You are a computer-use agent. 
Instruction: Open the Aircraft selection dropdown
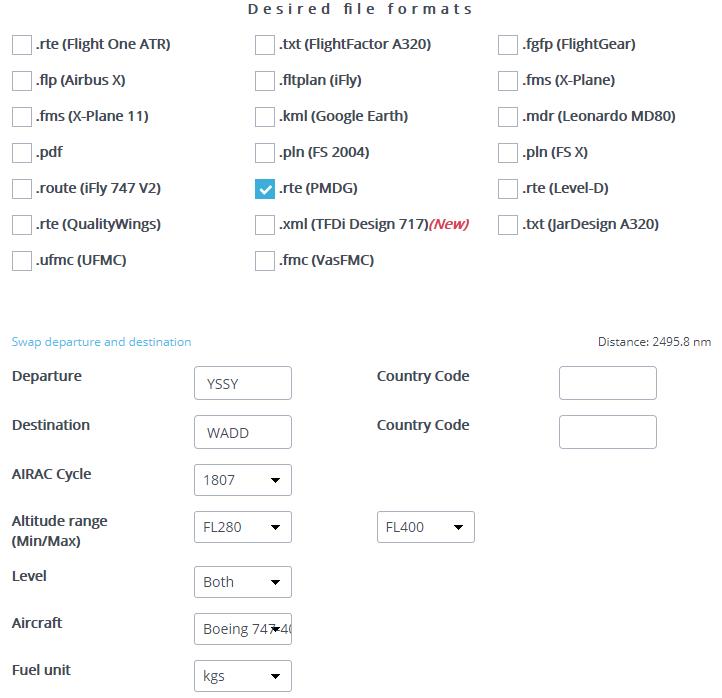click(x=242, y=629)
